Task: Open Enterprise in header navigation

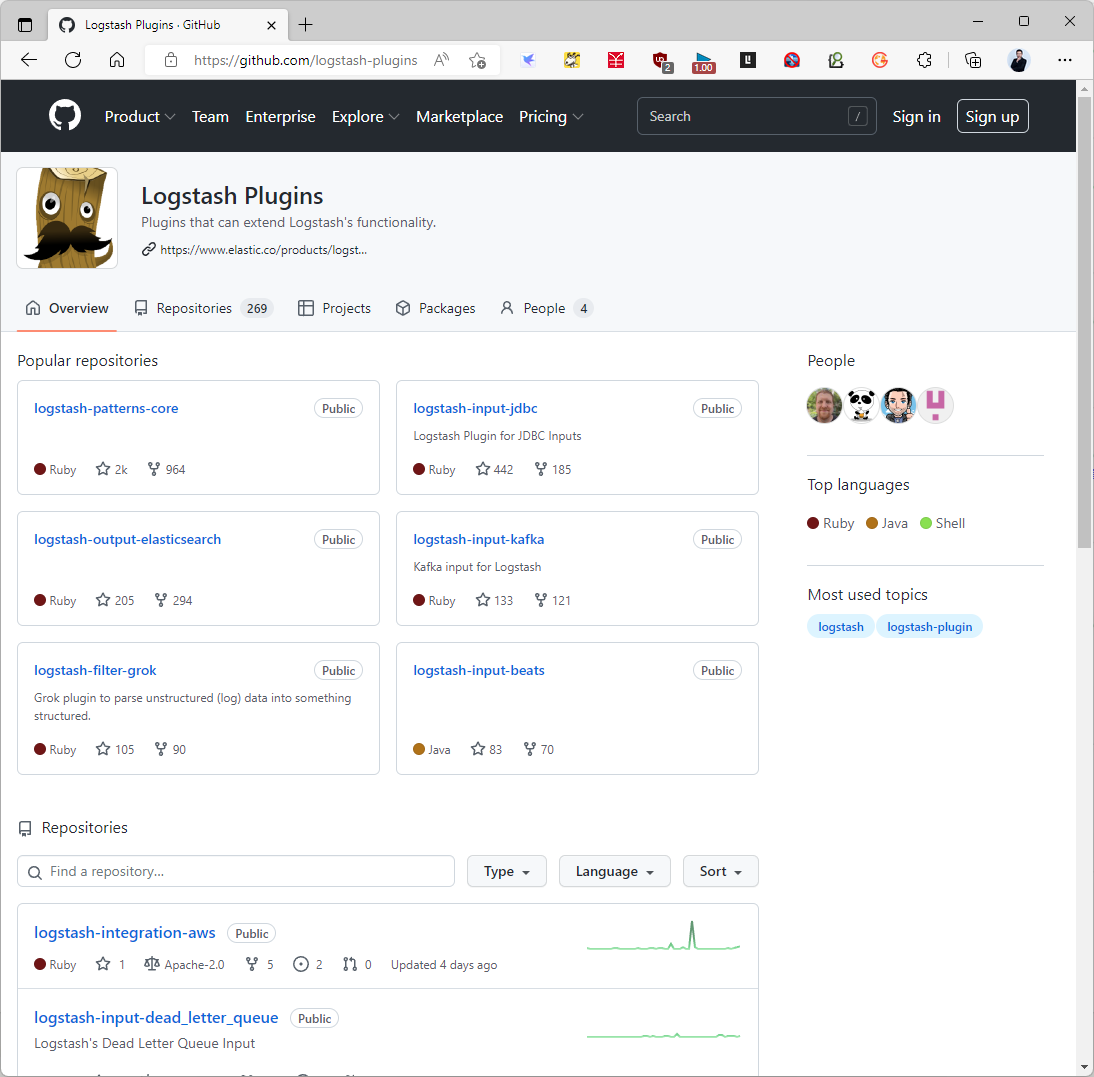Action: [x=280, y=116]
